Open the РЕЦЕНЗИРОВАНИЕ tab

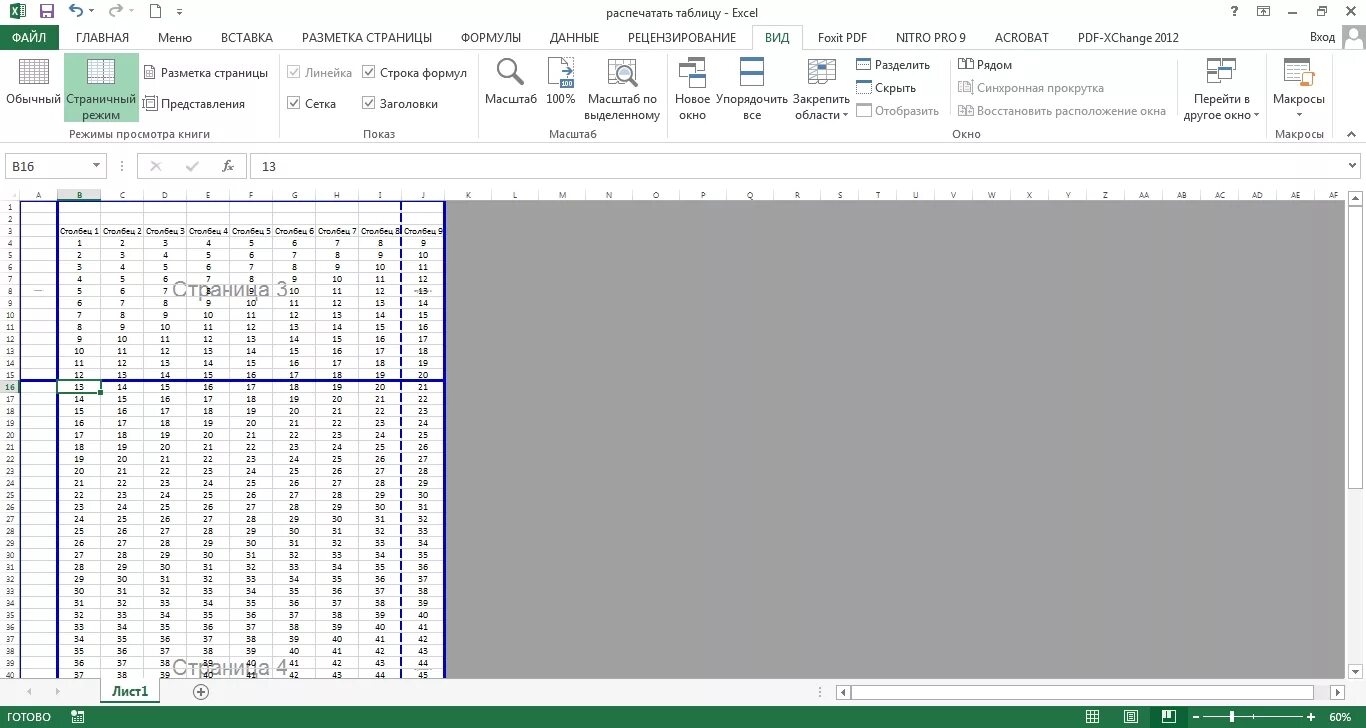pos(682,38)
